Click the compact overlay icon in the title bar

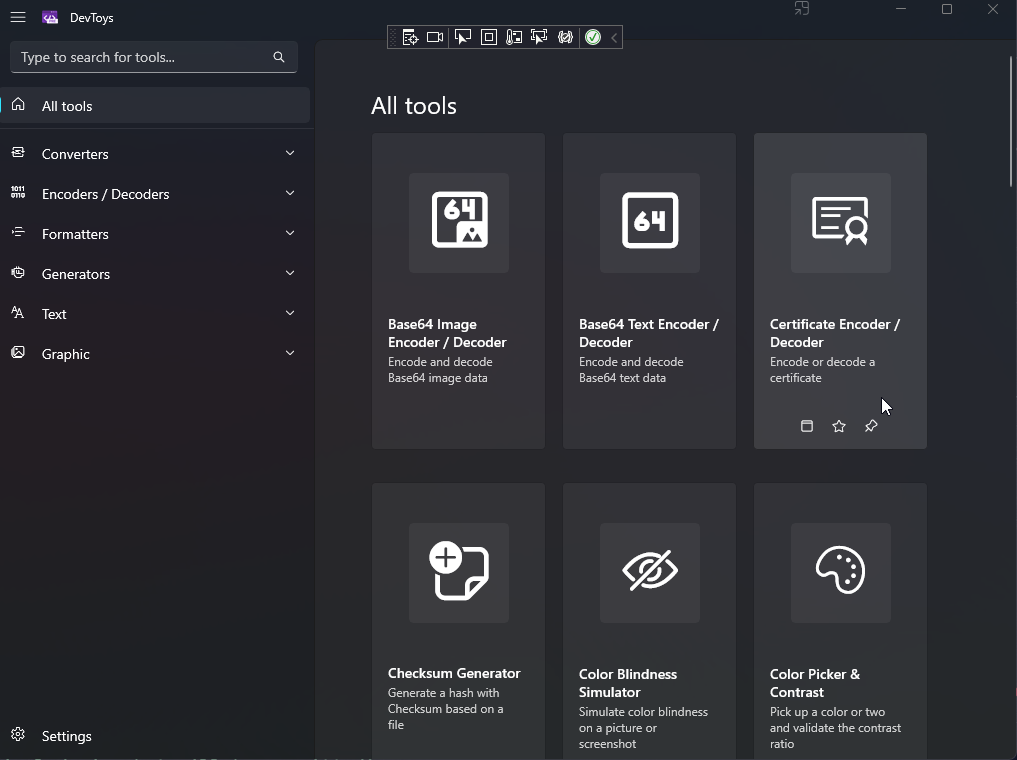click(802, 9)
